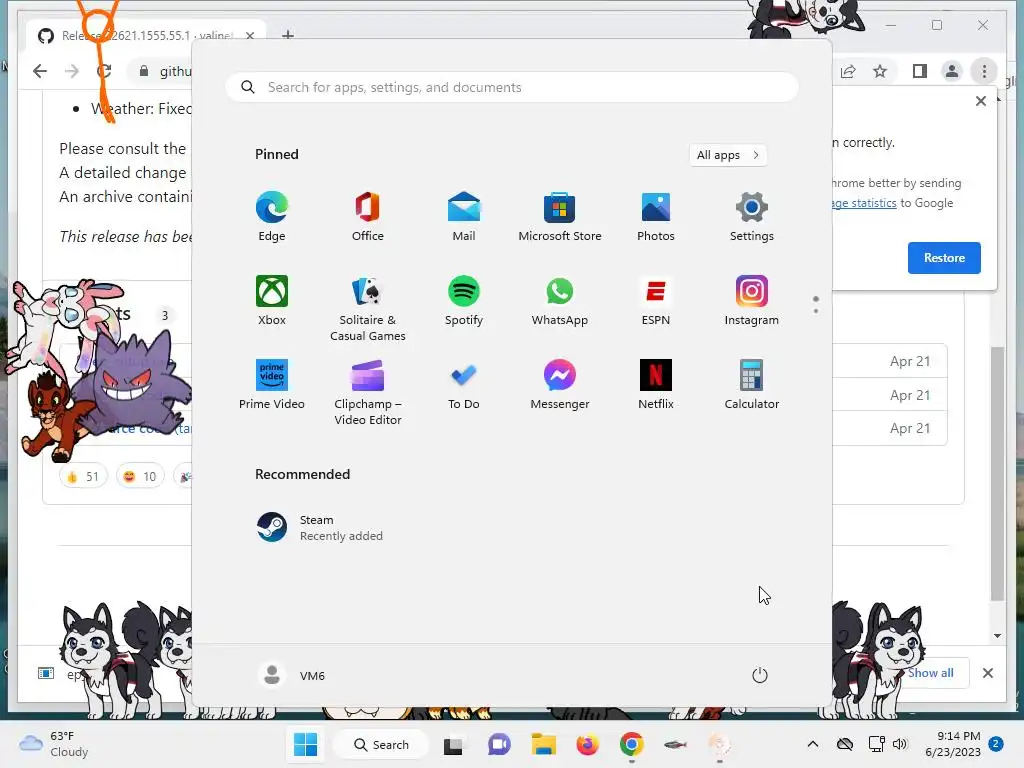
Task: Select the GitHub Release tab
Action: tap(147, 35)
